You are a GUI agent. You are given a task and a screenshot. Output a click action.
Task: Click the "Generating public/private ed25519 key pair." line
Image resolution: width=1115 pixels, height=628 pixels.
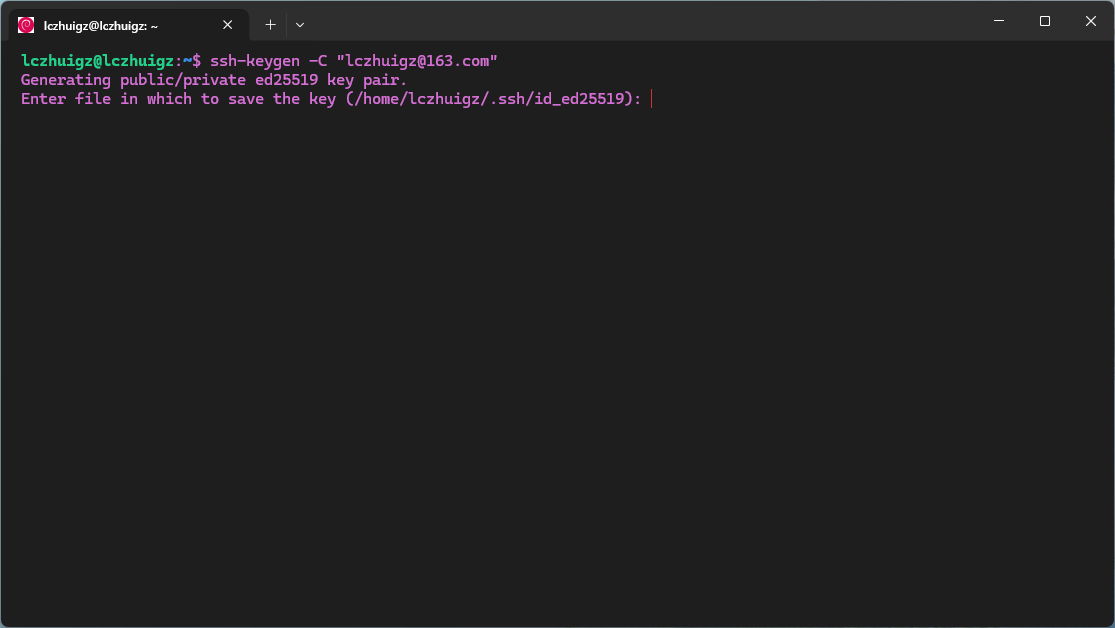click(214, 80)
